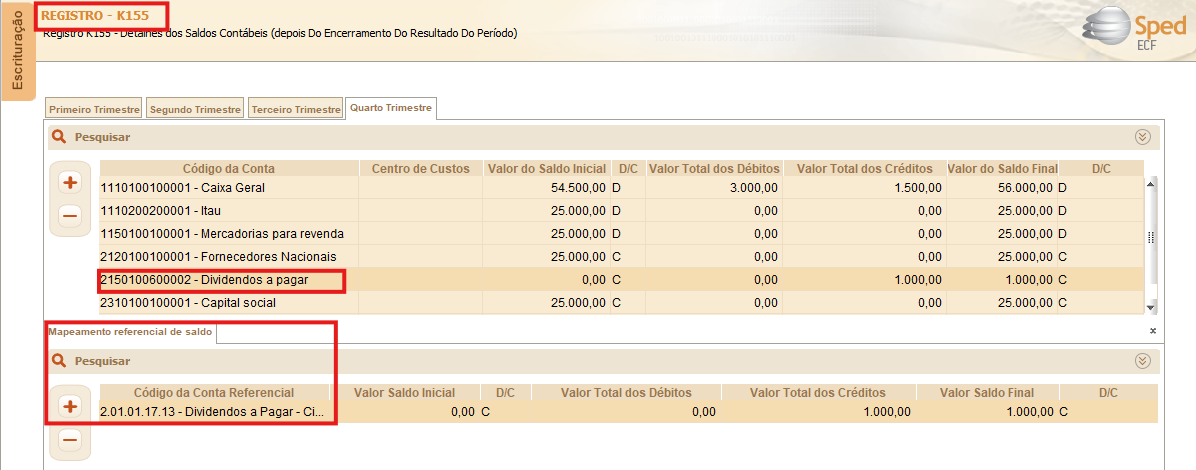Image resolution: width=1196 pixels, height=470 pixels.
Task: Remove referential mapping with lower minus icon
Action: coord(70,440)
